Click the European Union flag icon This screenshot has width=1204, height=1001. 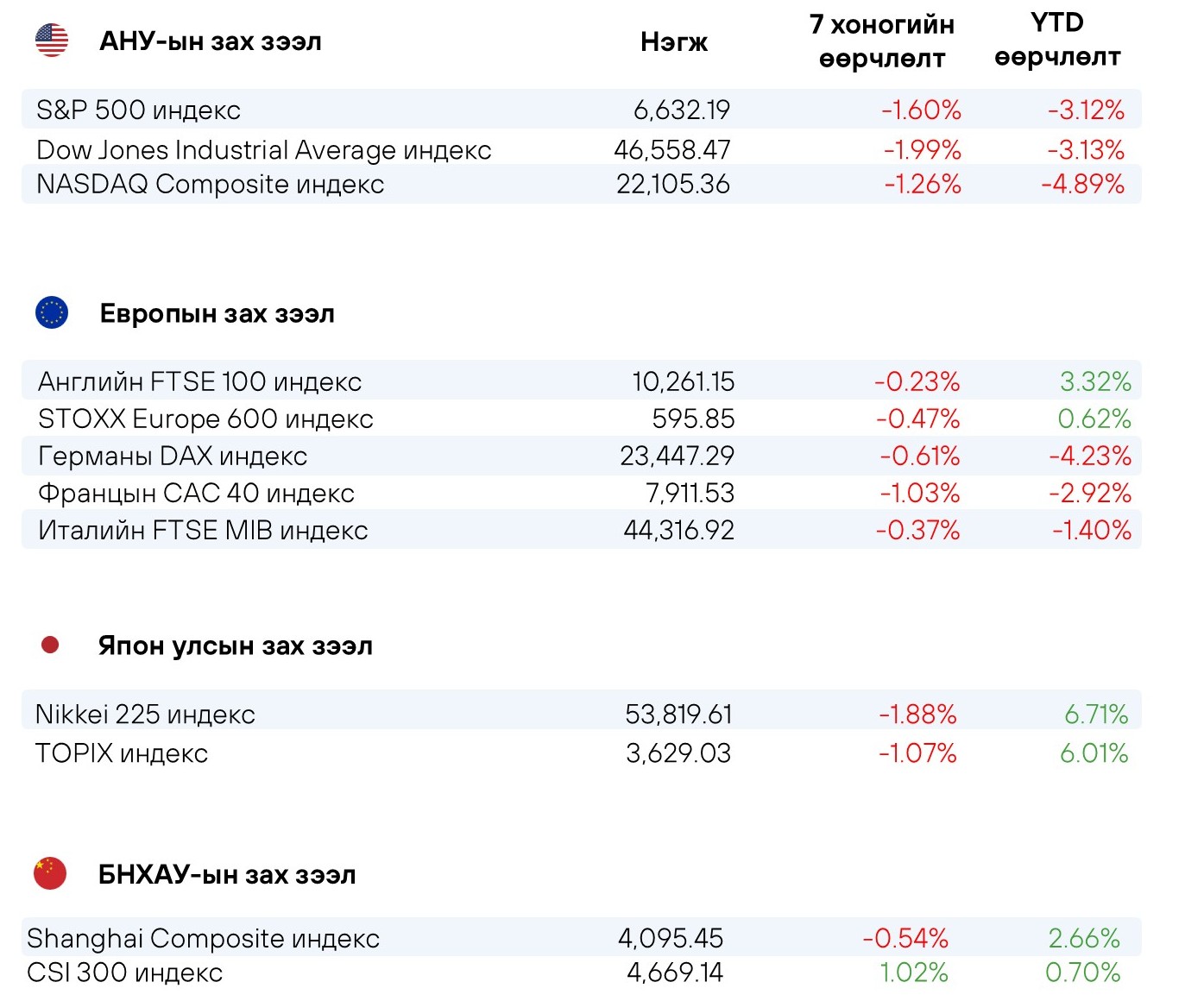52,312
